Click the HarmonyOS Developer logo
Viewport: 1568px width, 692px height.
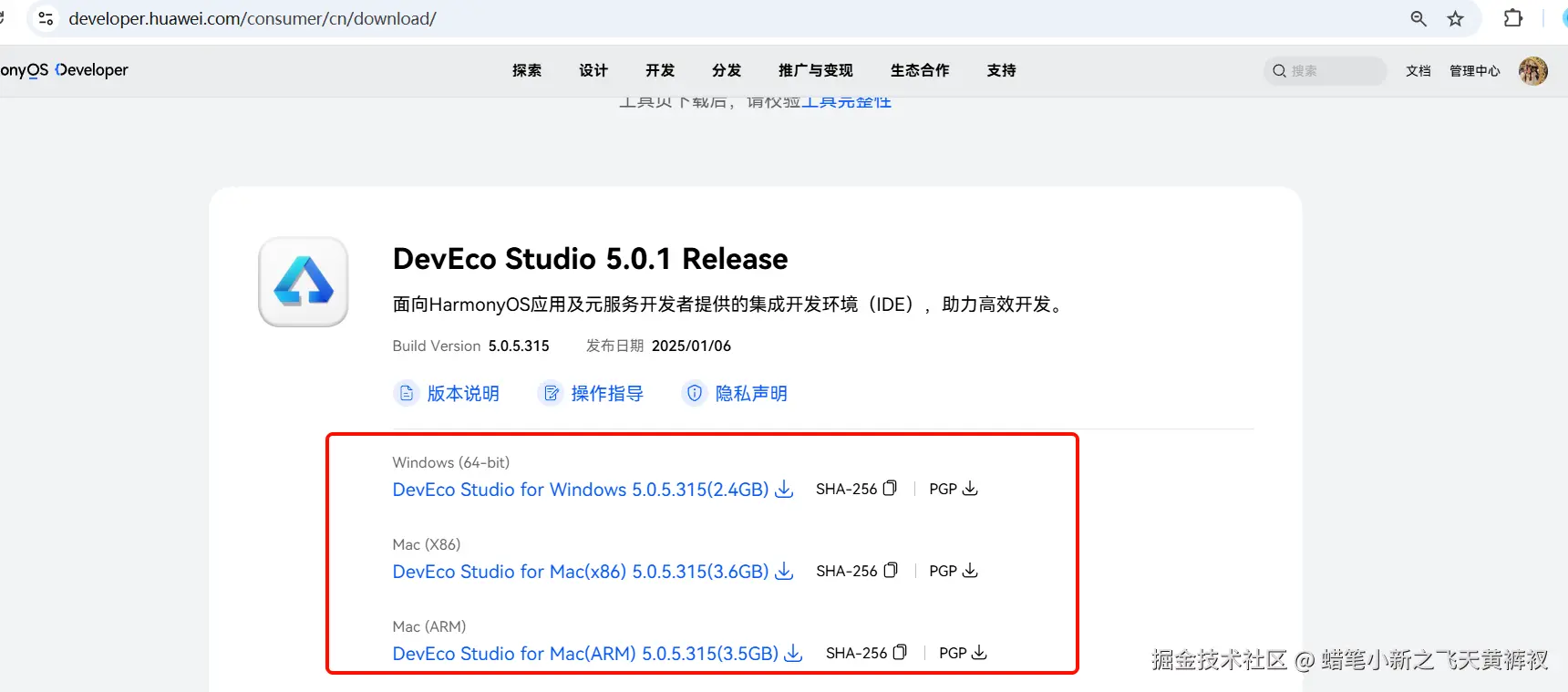pos(64,70)
